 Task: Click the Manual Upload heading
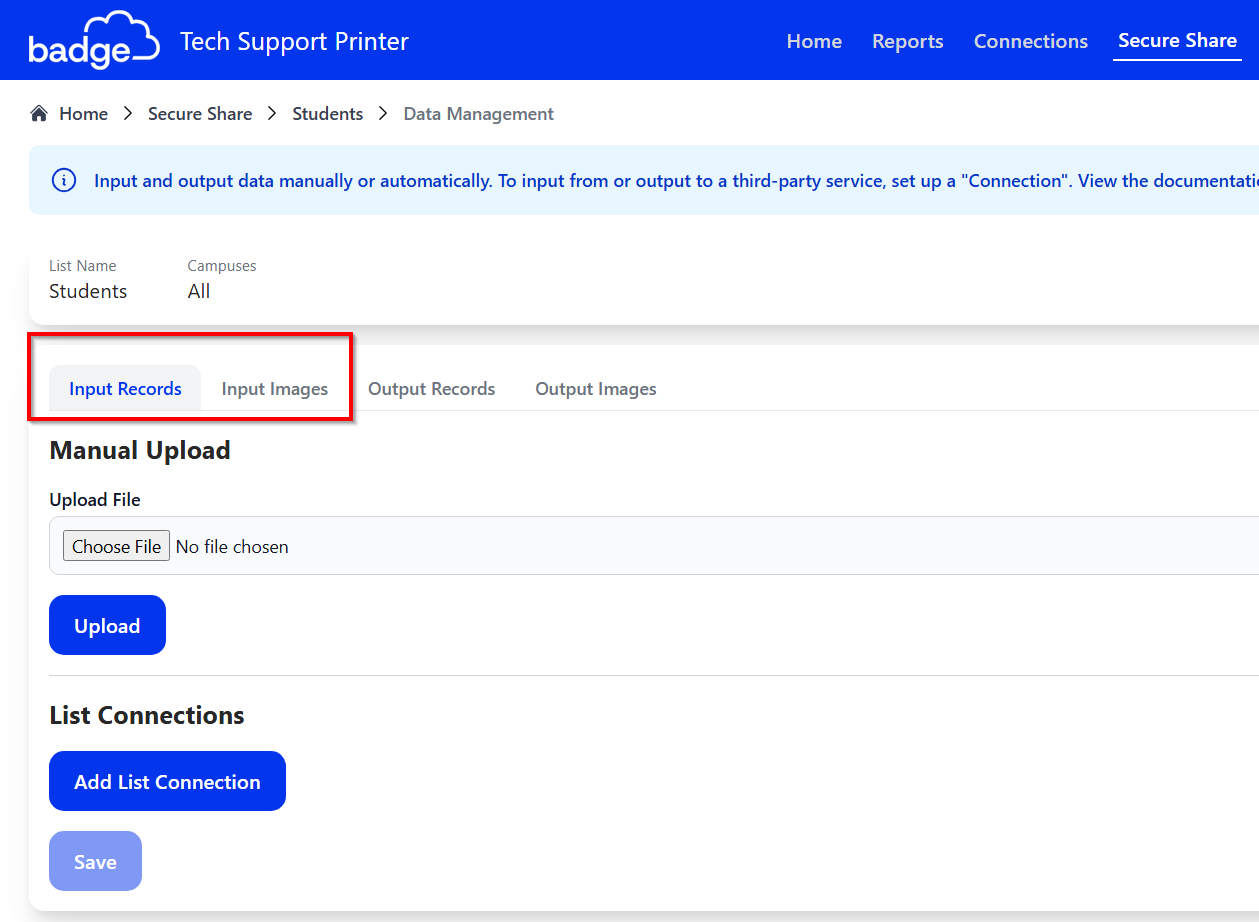(140, 450)
